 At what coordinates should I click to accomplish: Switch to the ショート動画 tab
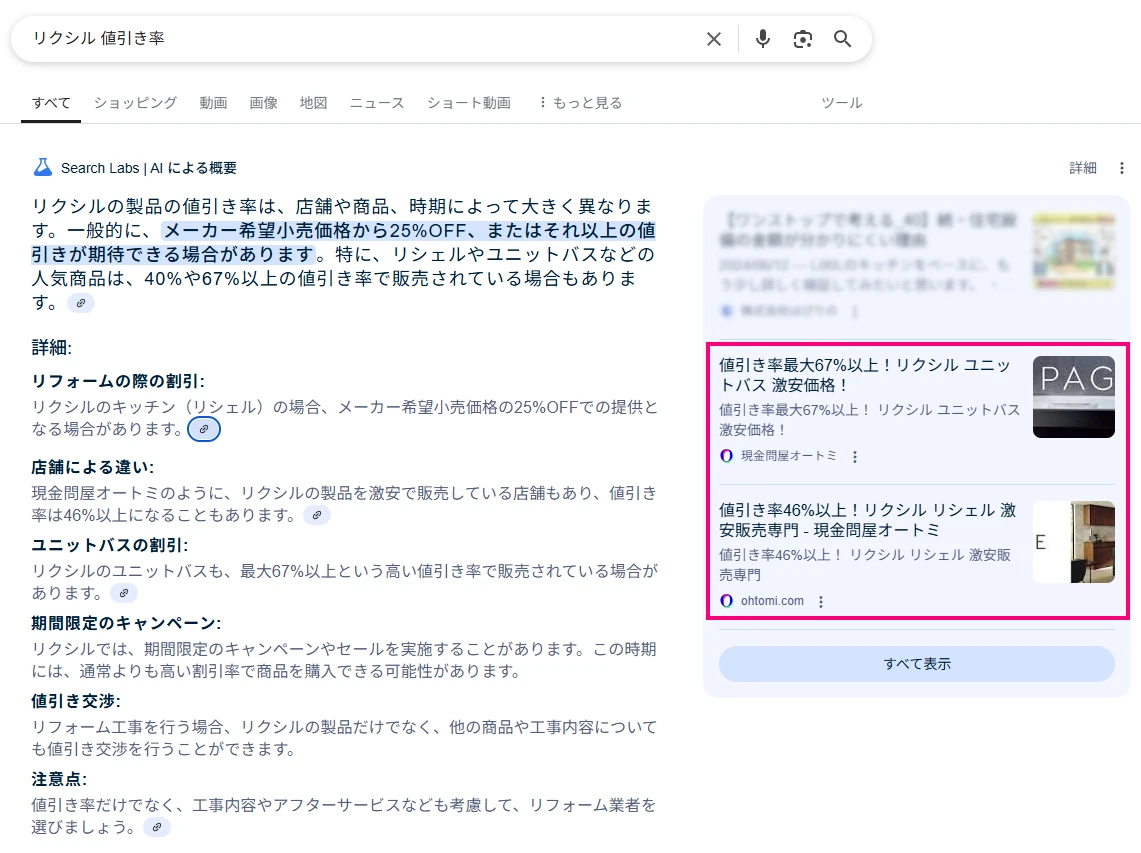pos(469,103)
